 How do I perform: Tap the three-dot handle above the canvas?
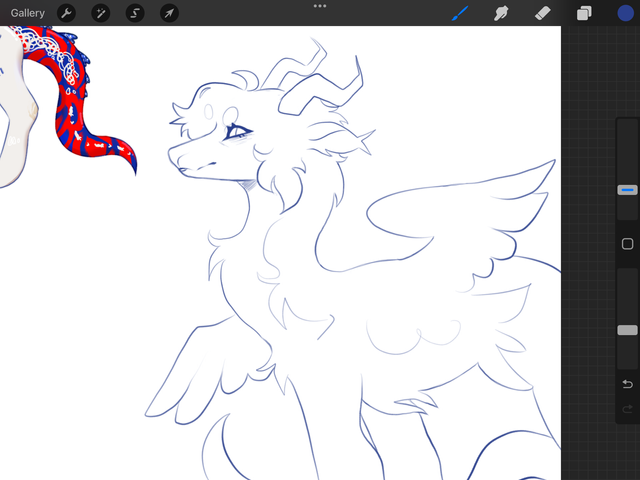320,6
